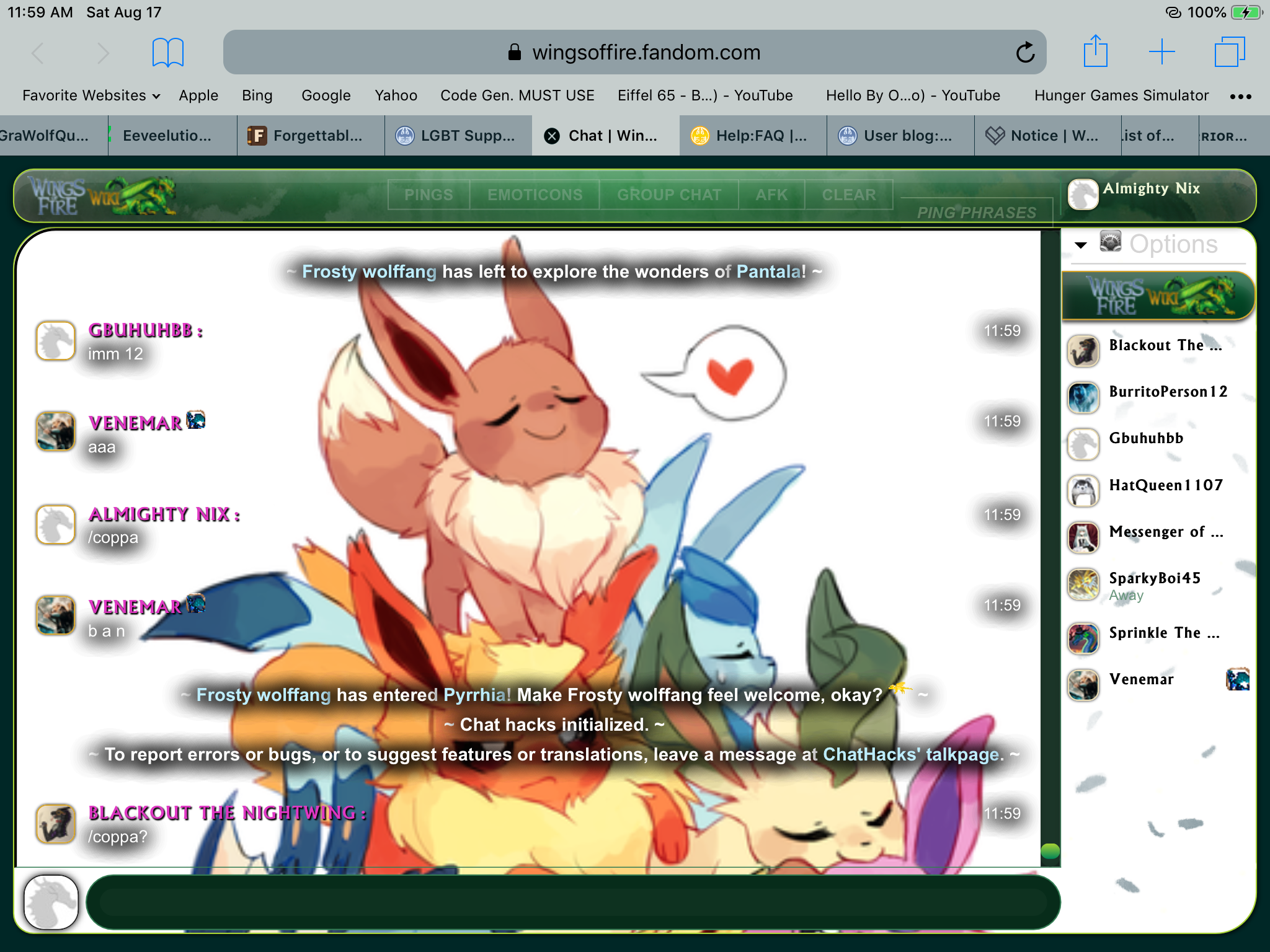1270x952 pixels.
Task: Open PING PHRASES panel
Action: pos(976,213)
